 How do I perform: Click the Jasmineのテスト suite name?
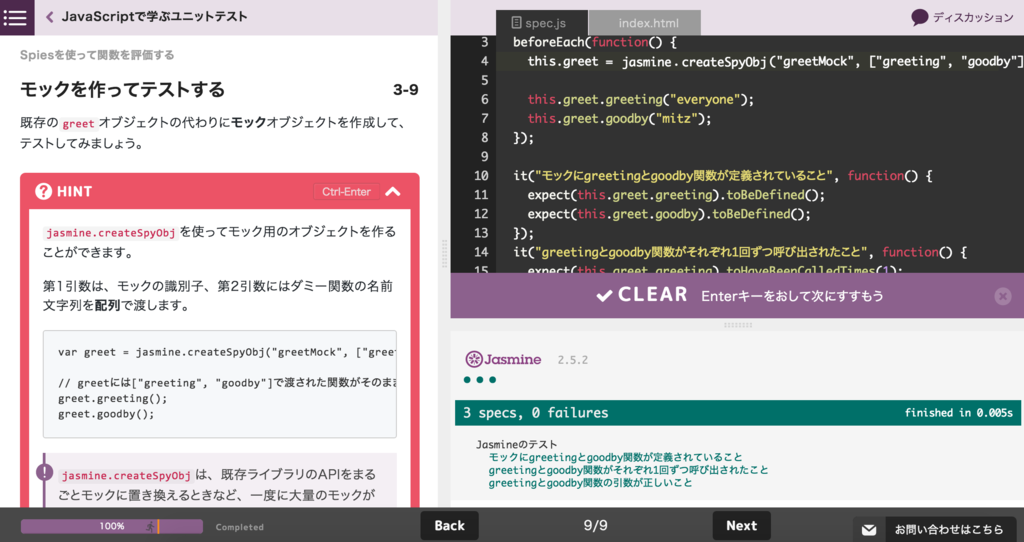(x=516, y=444)
